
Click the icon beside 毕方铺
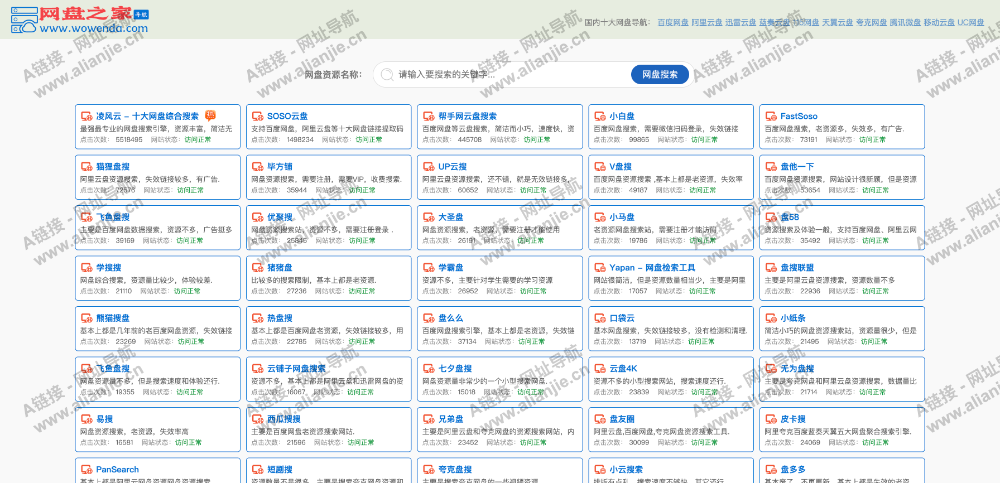pos(258,167)
